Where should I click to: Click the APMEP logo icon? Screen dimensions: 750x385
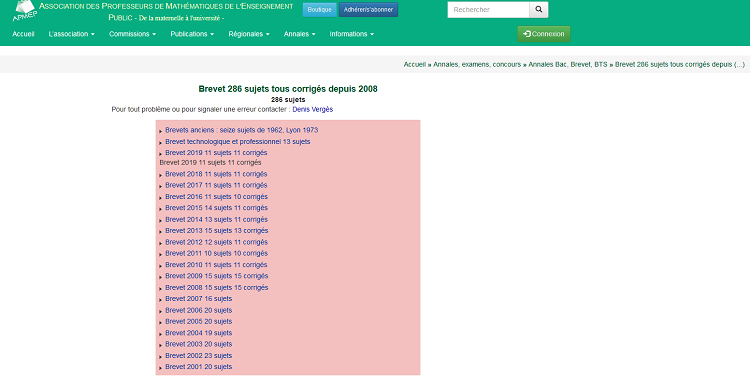24,11
